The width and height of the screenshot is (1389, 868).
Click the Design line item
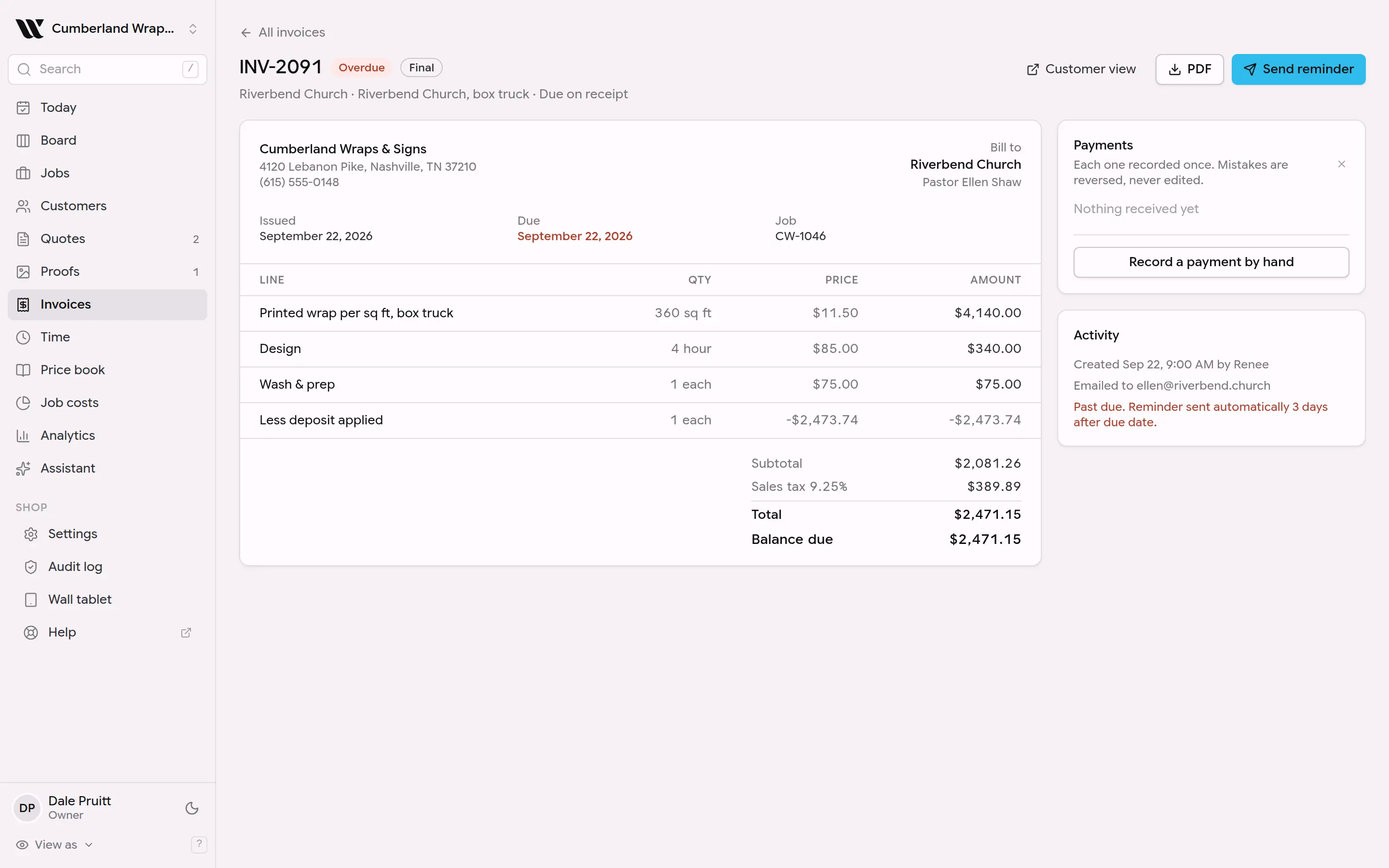[640, 349]
